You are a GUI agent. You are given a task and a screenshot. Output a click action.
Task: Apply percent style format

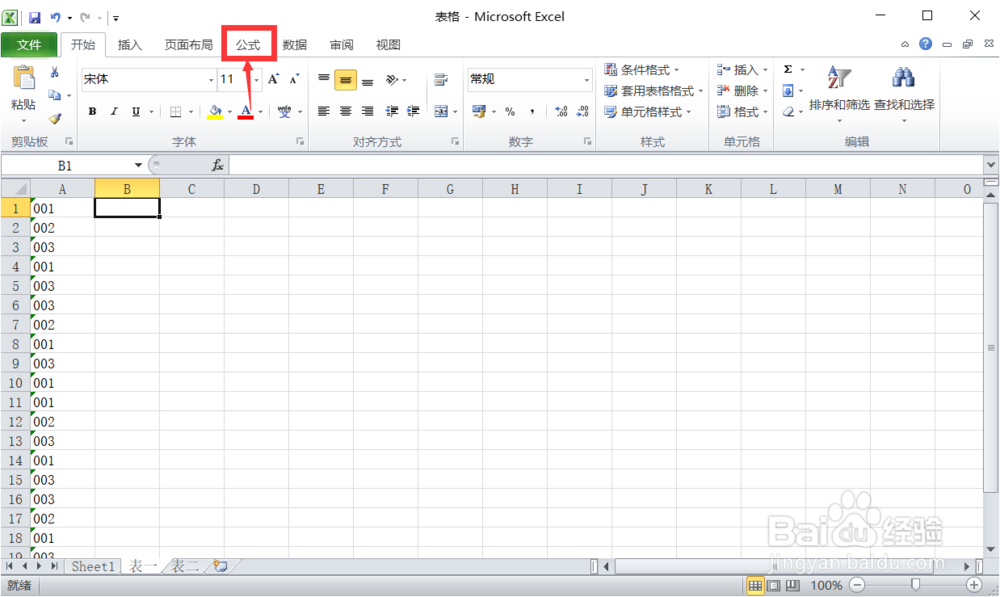tap(510, 112)
